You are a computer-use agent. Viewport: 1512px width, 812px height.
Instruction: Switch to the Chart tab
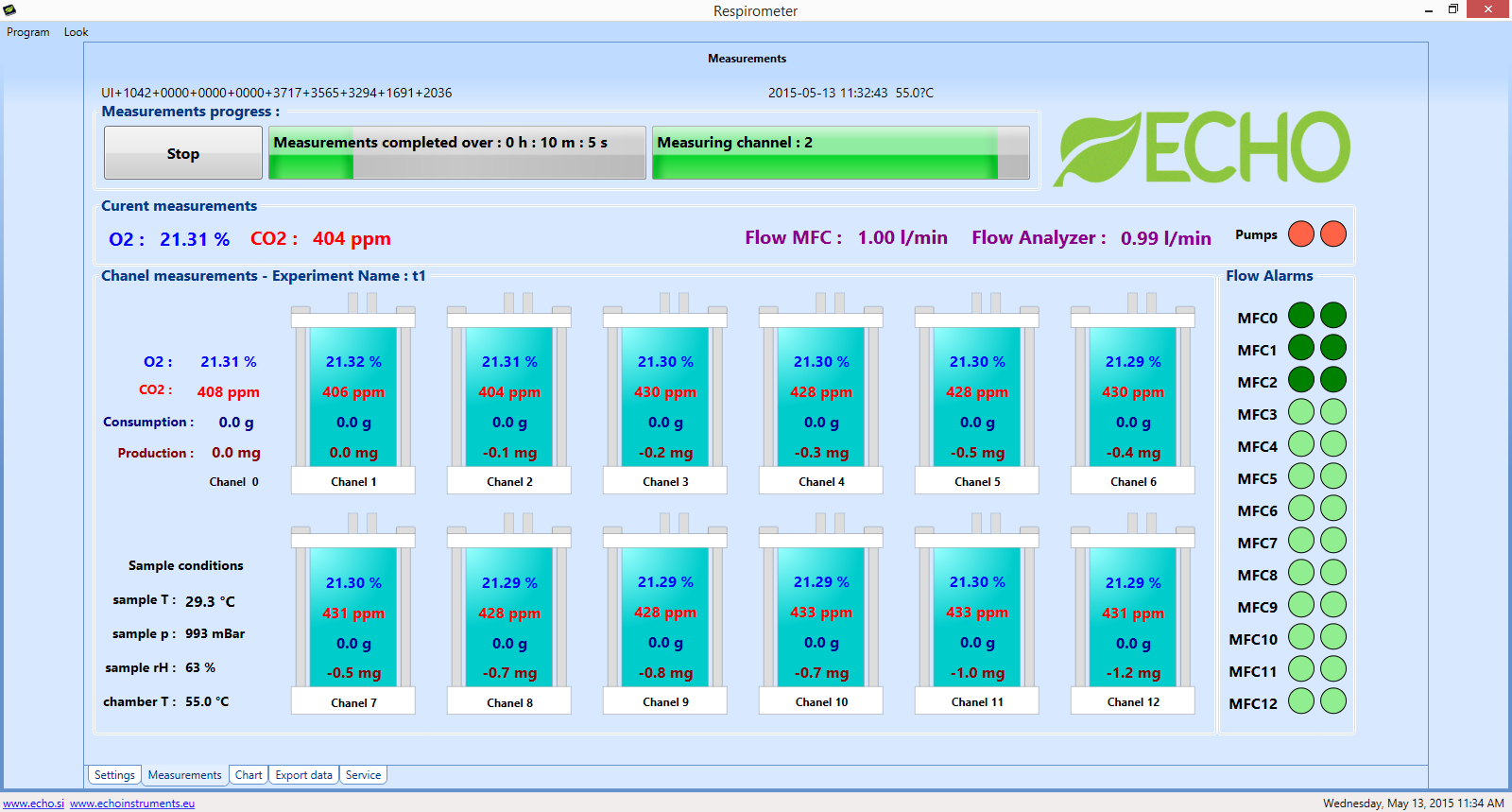249,775
